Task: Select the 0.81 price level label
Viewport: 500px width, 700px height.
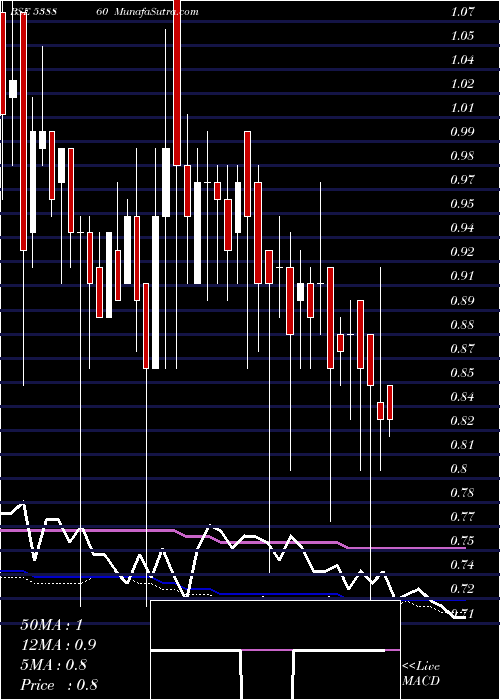Action: click(462, 445)
